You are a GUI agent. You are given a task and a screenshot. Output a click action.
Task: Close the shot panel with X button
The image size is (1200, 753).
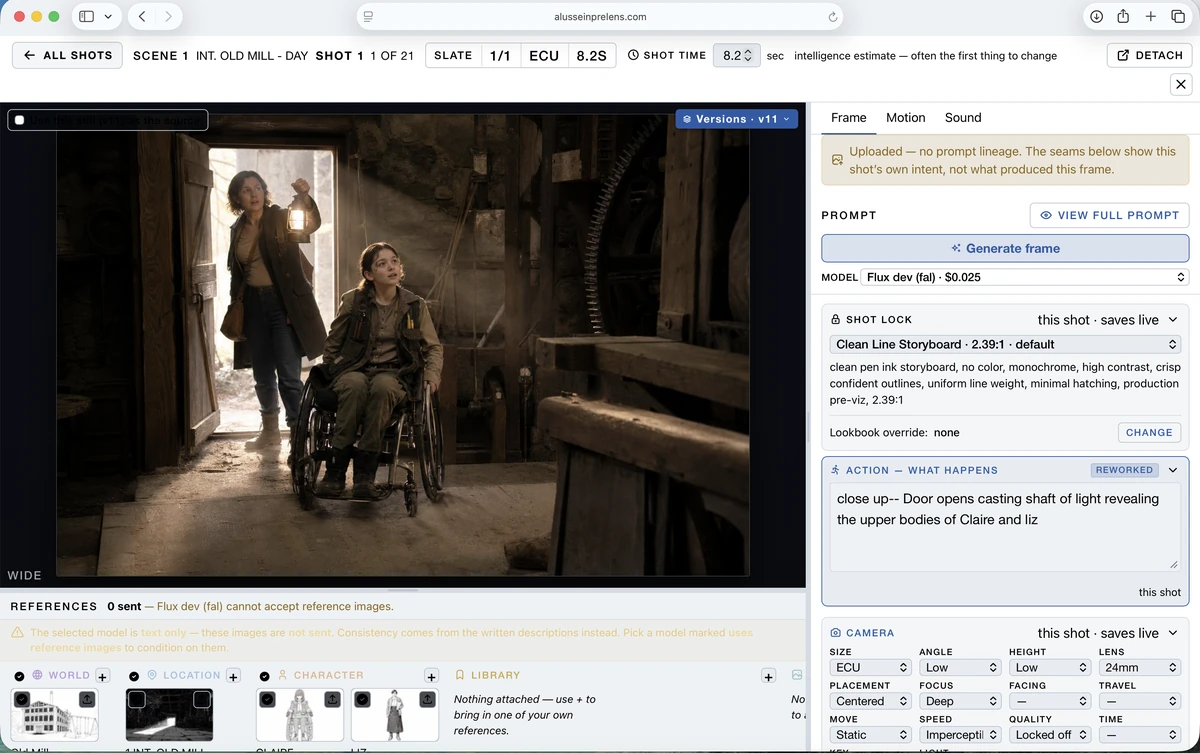(x=1181, y=85)
